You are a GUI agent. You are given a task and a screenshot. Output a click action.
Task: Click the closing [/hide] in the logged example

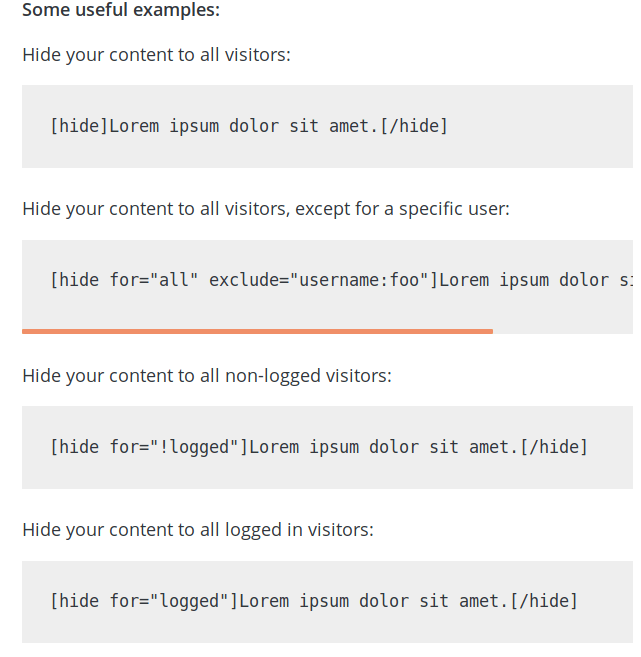click(x=544, y=601)
